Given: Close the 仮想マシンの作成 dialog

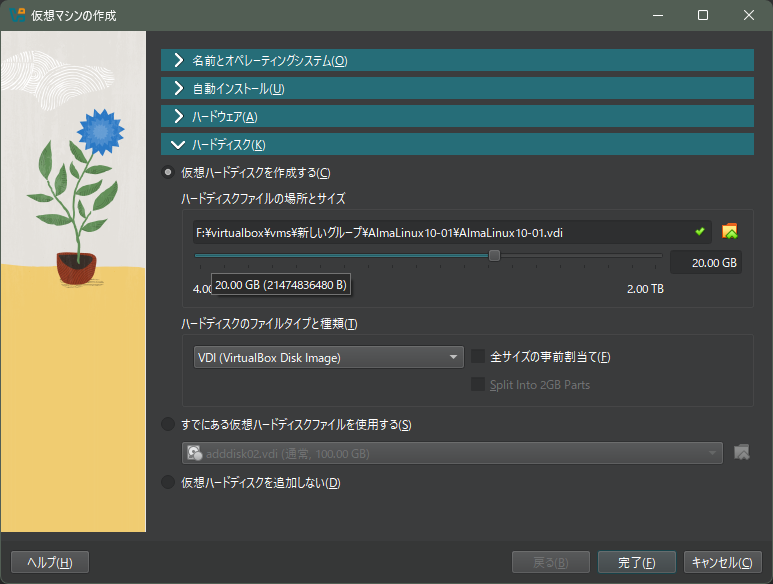Looking at the screenshot, I should tap(748, 15).
